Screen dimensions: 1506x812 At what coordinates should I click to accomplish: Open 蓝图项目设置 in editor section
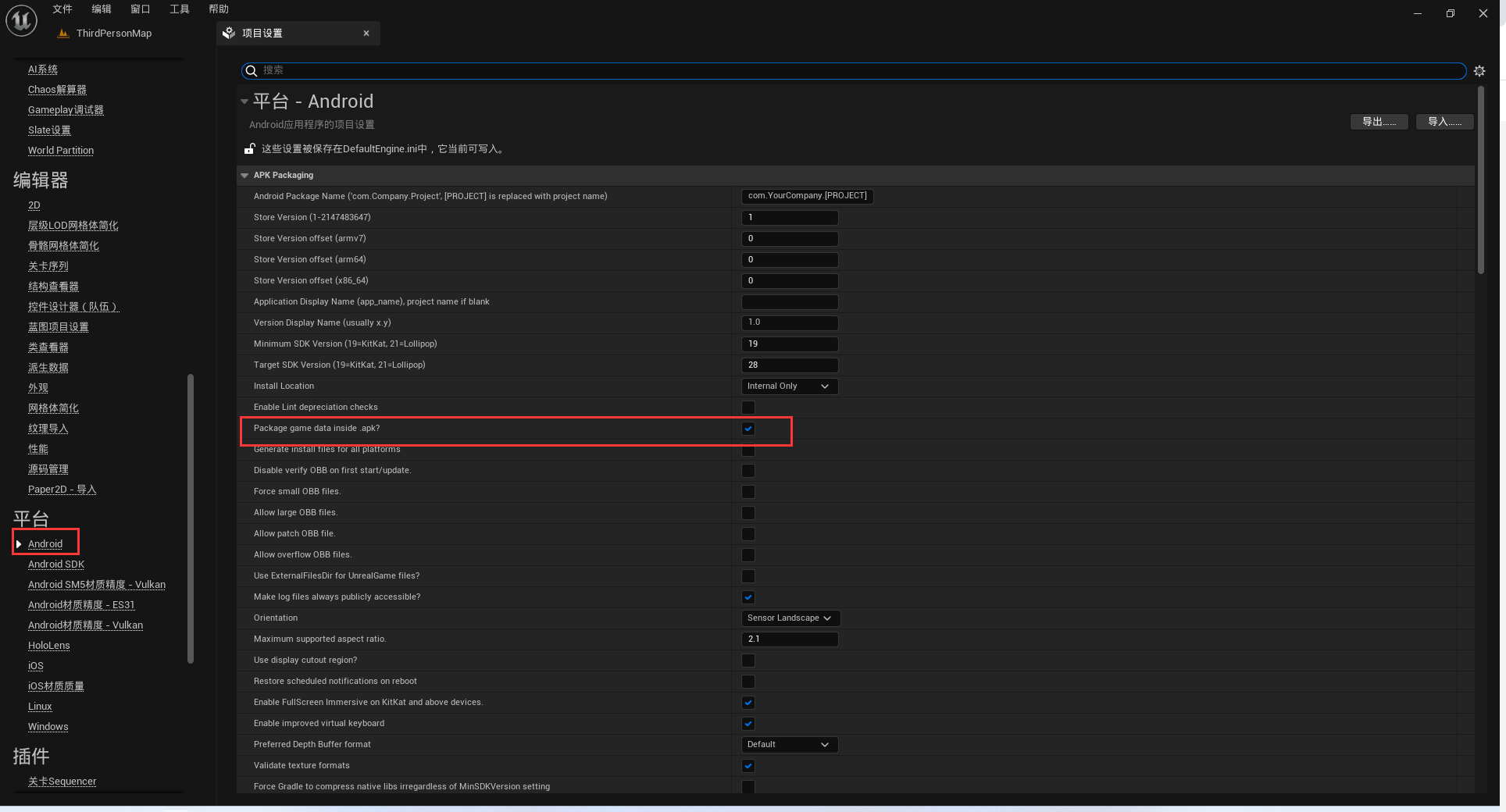[x=59, y=327]
